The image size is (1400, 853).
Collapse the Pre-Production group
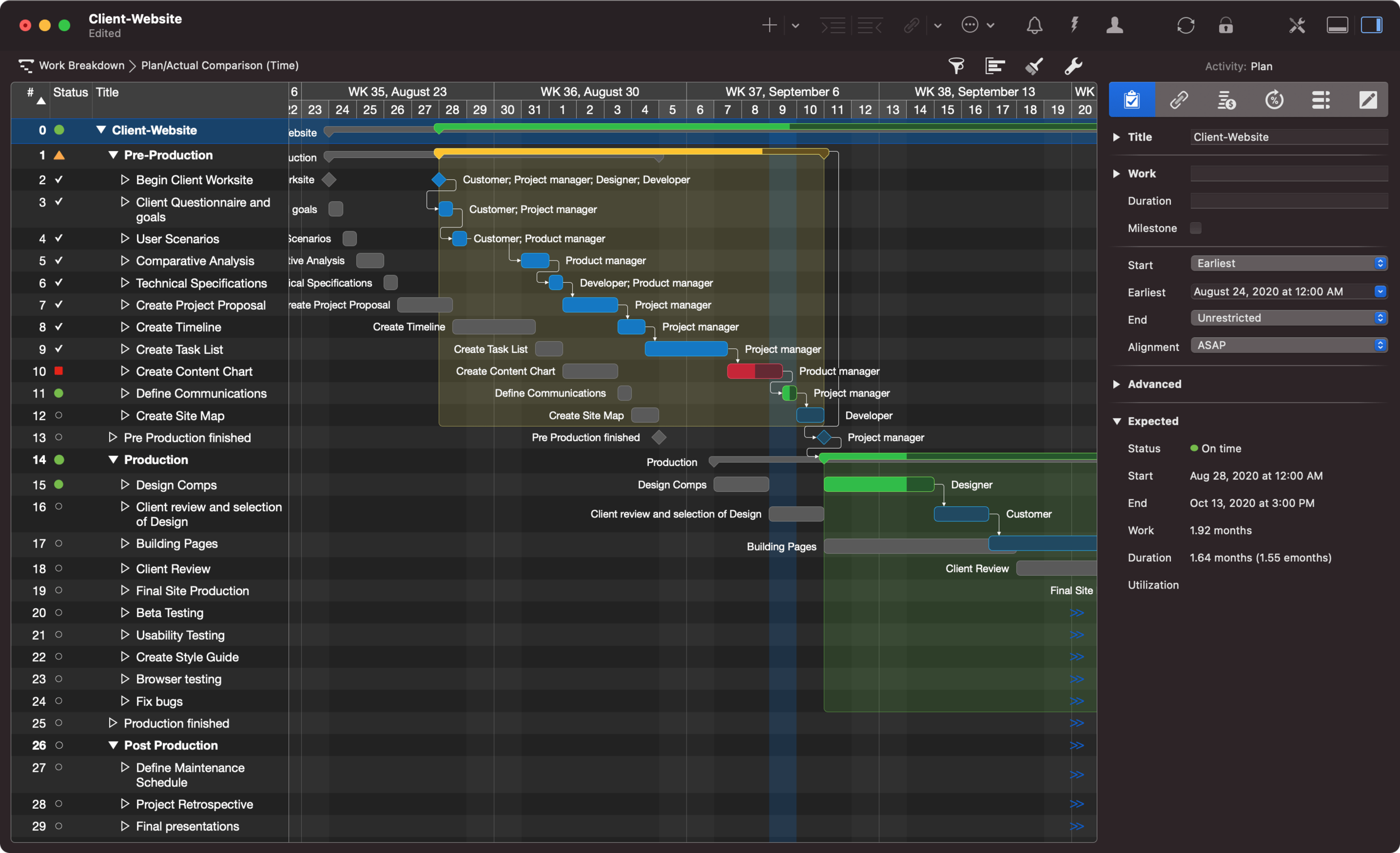pyautogui.click(x=113, y=155)
